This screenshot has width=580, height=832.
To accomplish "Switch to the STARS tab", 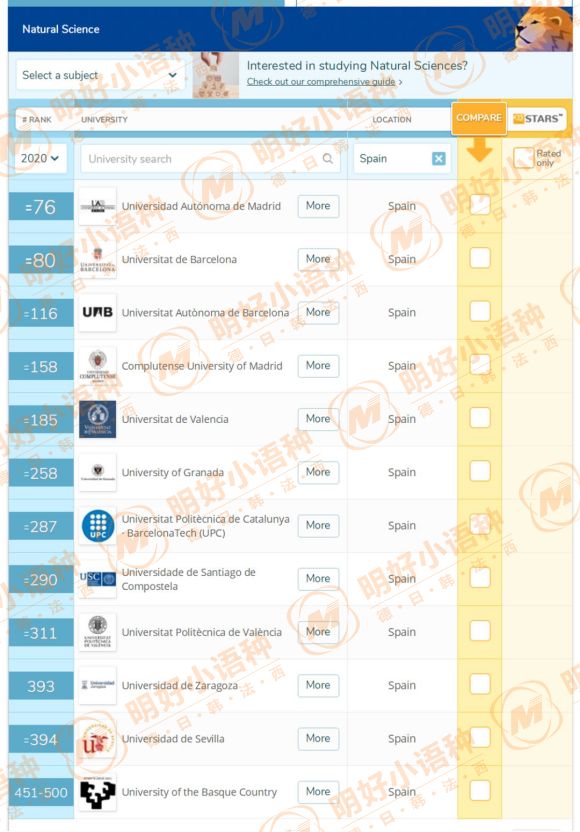I will (x=538, y=119).
